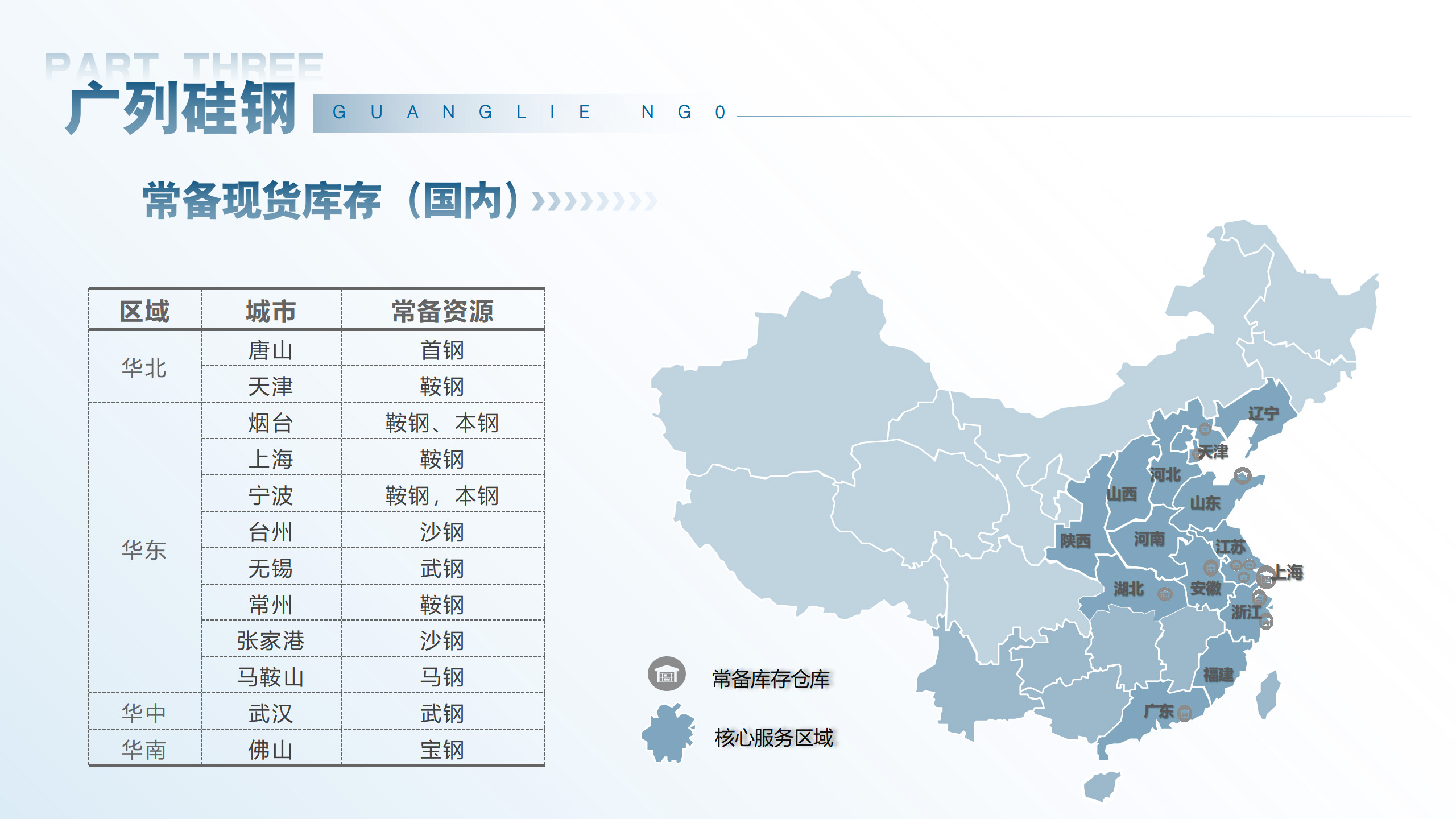1456x819 pixels.
Task: Click the 马鞍山 city cell
Action: click(x=271, y=677)
